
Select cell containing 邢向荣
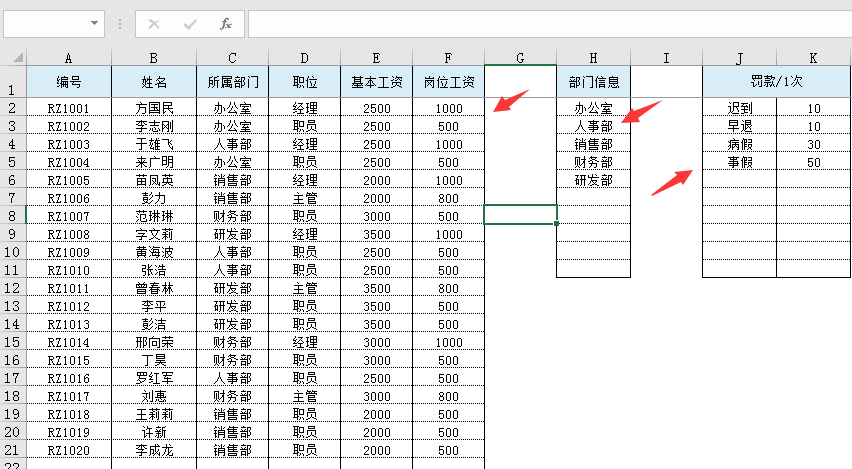(154, 342)
